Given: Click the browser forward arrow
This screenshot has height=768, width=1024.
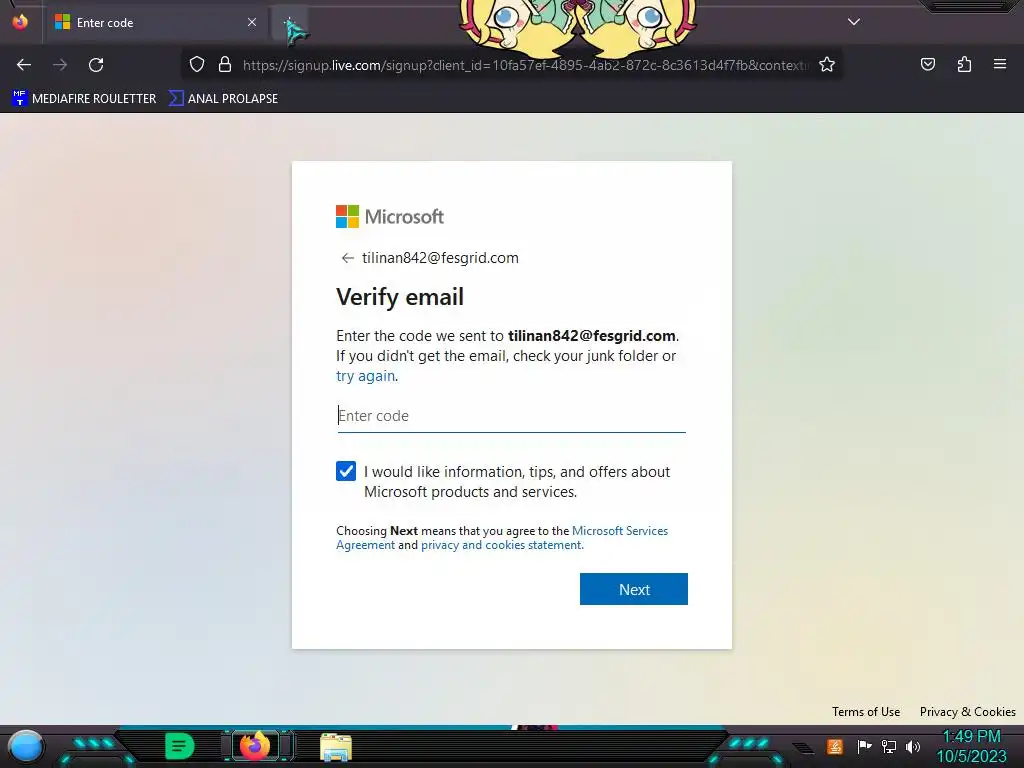Looking at the screenshot, I should pyautogui.click(x=60, y=65).
